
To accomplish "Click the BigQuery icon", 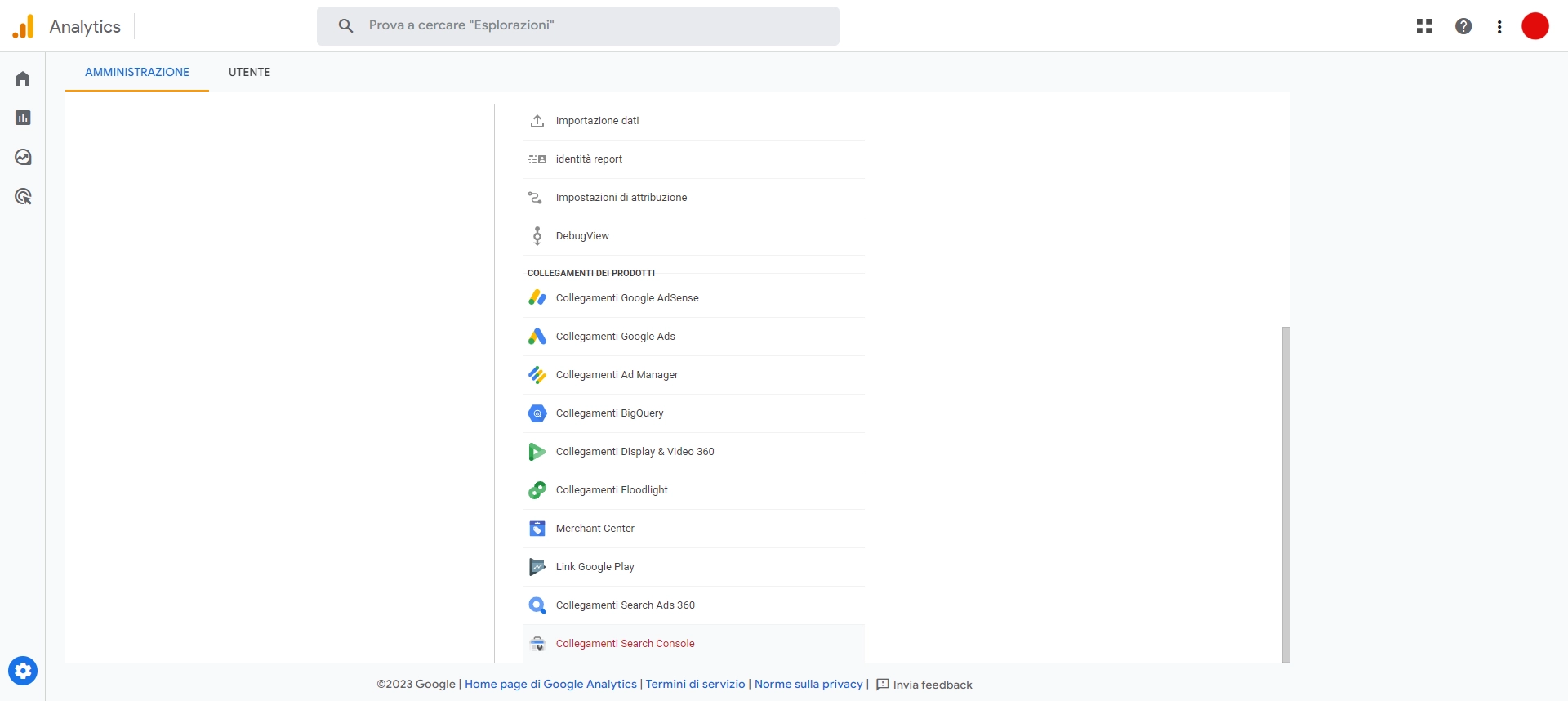I will [x=537, y=413].
